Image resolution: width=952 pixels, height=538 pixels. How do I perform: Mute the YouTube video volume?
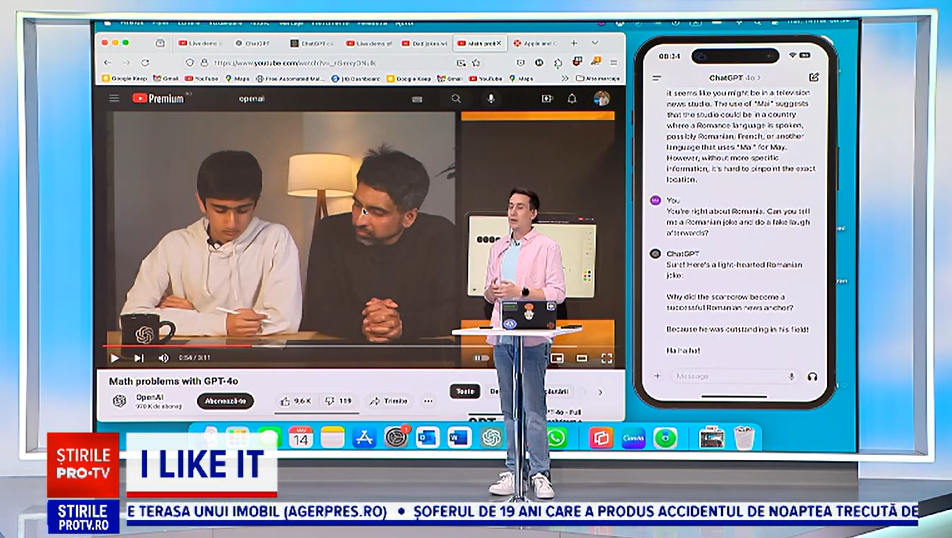pyautogui.click(x=163, y=357)
